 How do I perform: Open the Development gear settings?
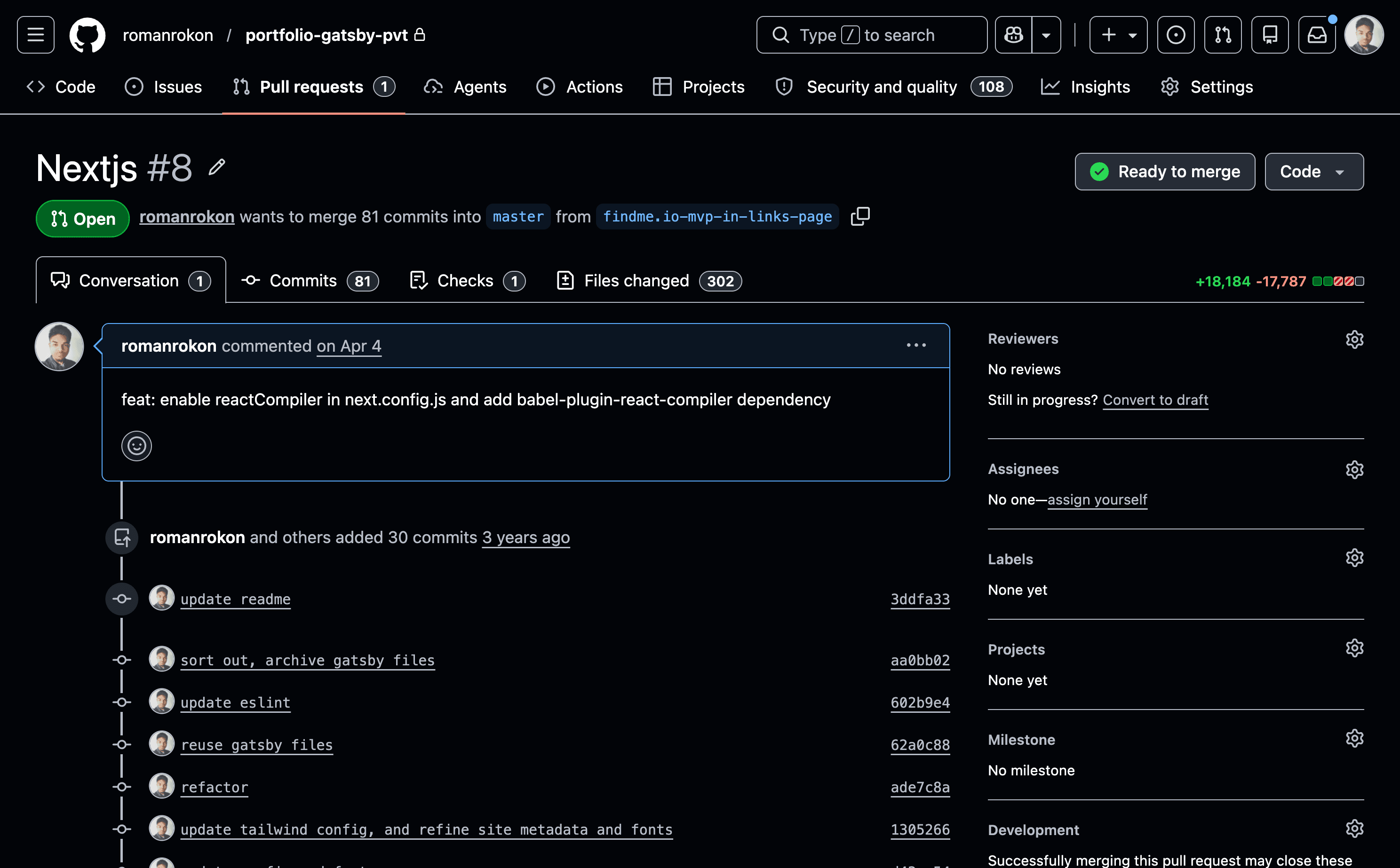coord(1355,829)
